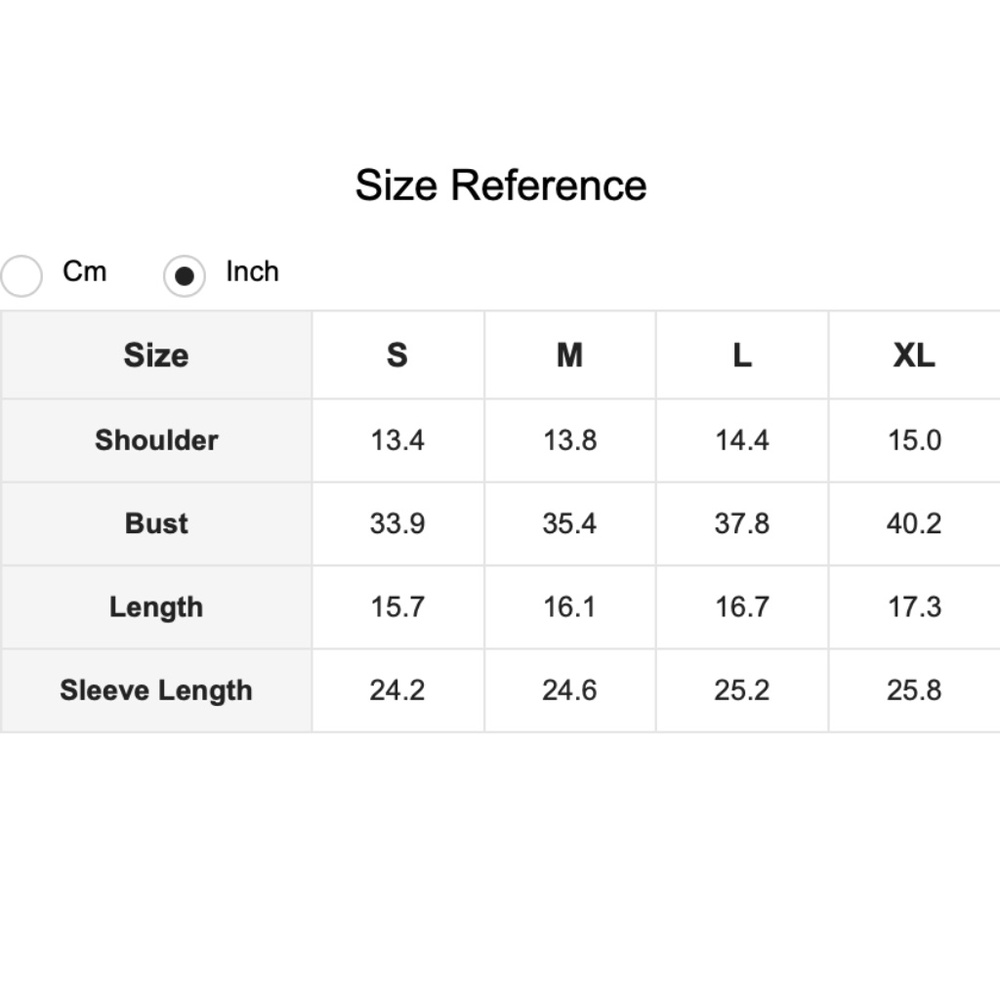Click the Sleeve Length row label

[156, 690]
